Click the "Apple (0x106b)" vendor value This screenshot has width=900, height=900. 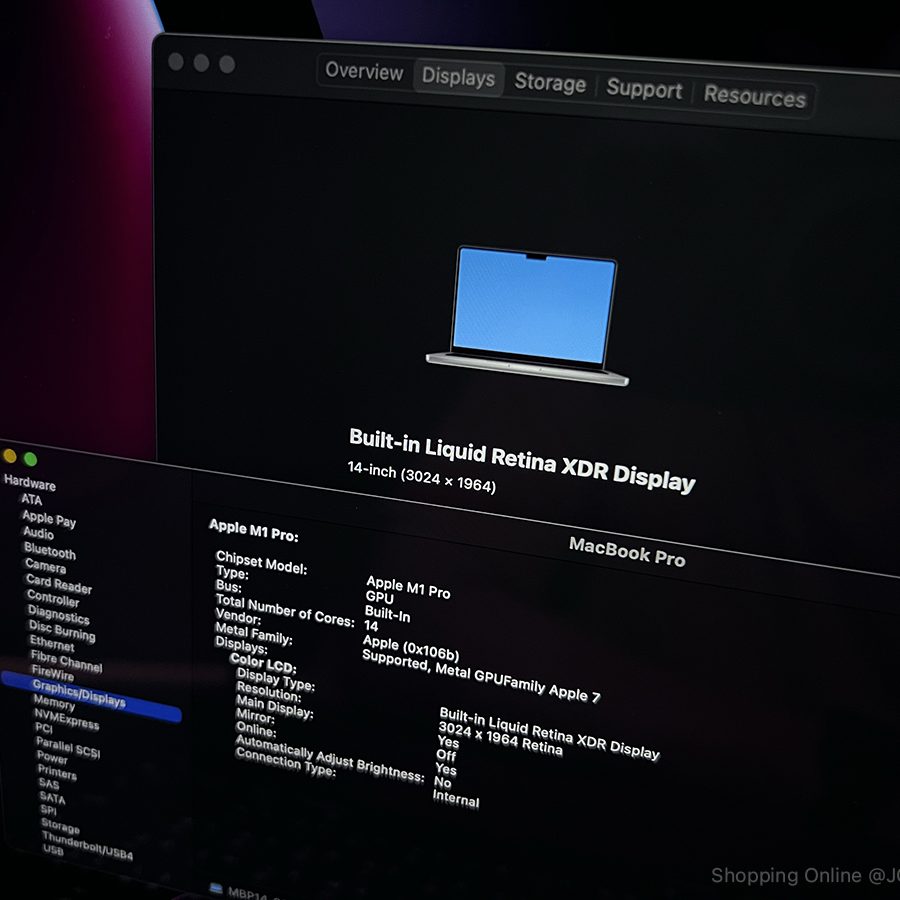click(x=410, y=648)
